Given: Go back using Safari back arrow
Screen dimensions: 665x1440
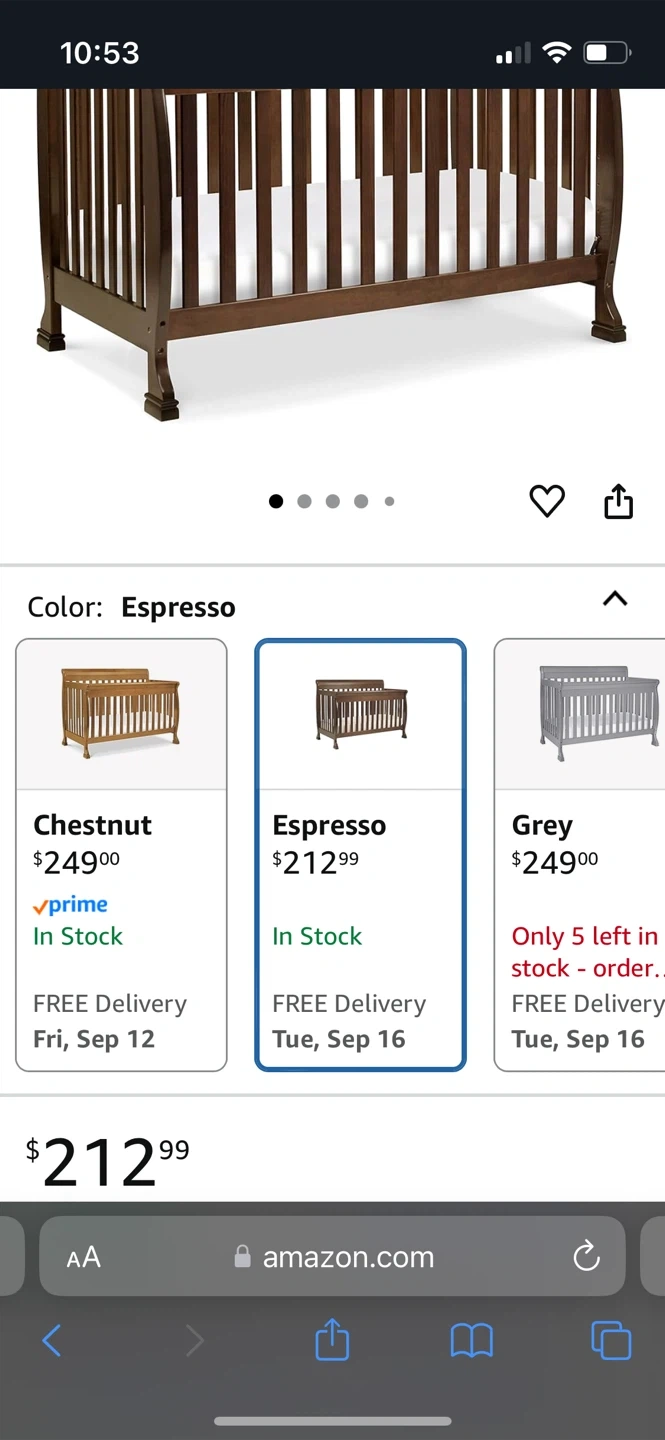Looking at the screenshot, I should 52,1340.
